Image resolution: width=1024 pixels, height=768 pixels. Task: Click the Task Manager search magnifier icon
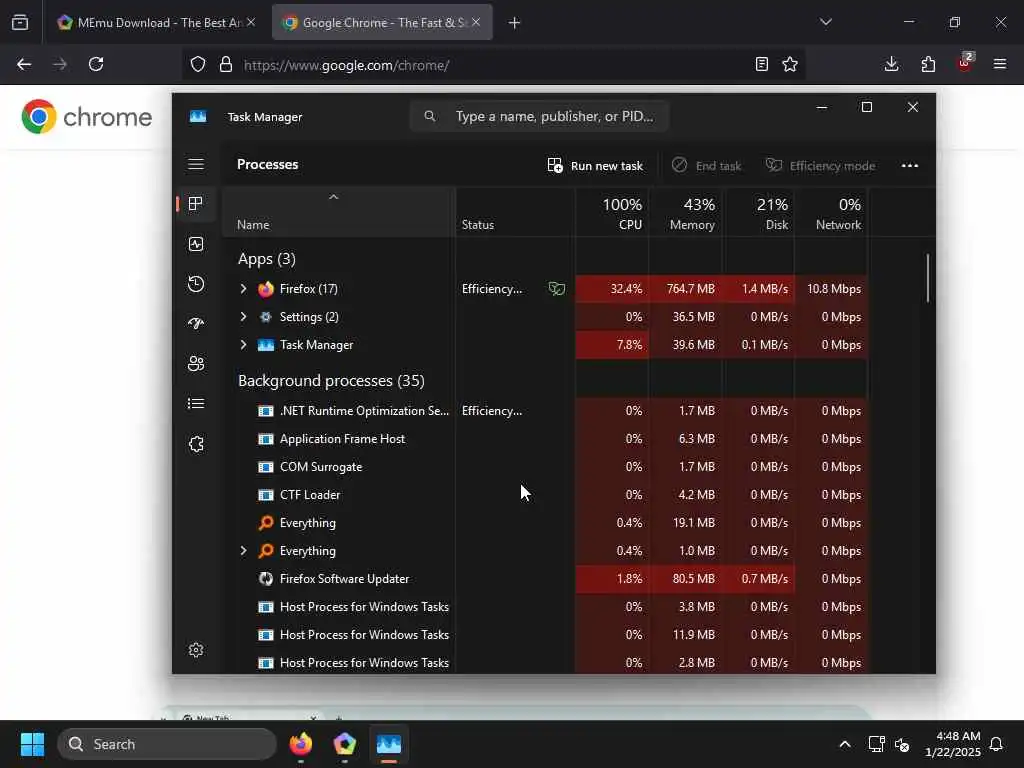(430, 116)
